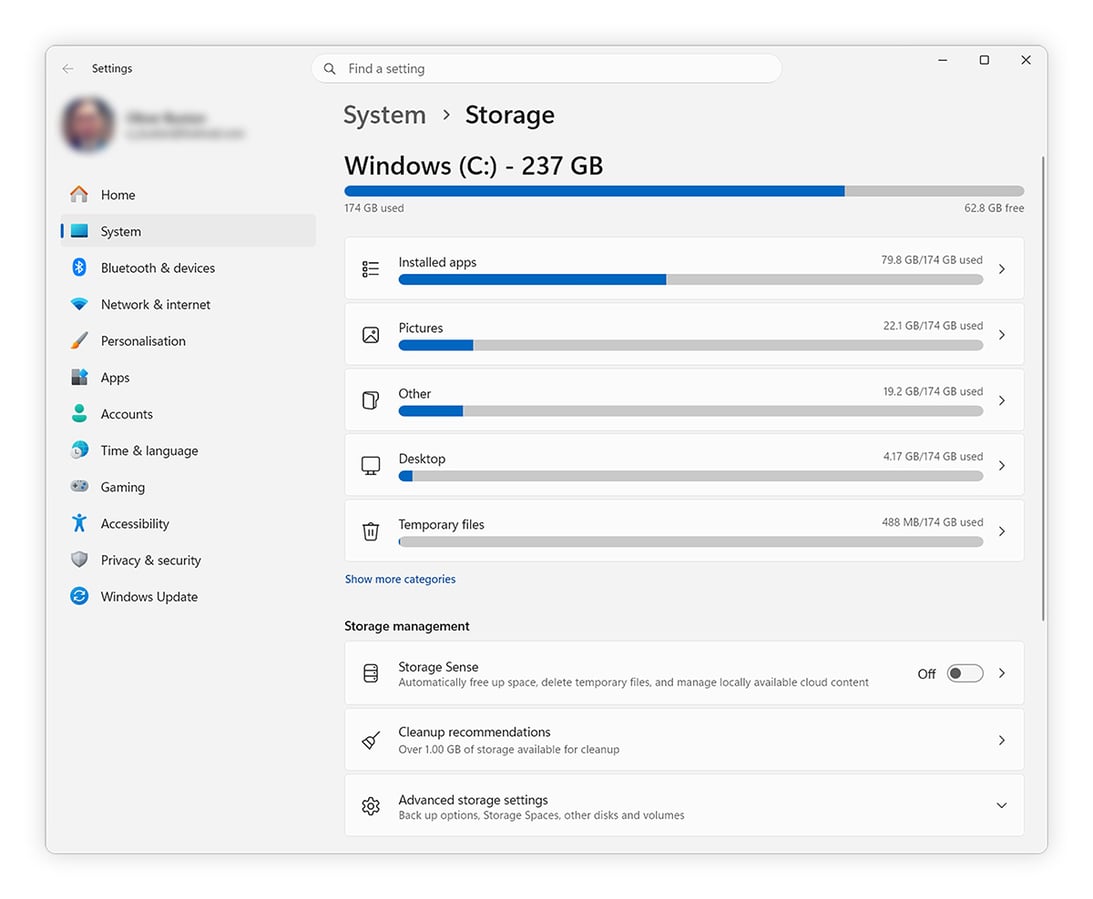Open Cleanup recommendations title
Viewport: 1093px width, 899px height.
click(474, 732)
